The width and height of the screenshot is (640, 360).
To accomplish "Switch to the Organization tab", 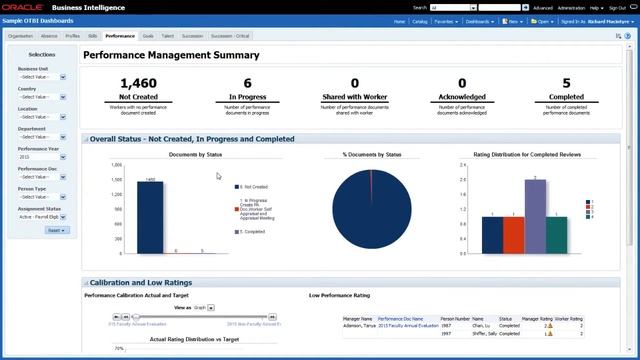I will pyautogui.click(x=20, y=36).
